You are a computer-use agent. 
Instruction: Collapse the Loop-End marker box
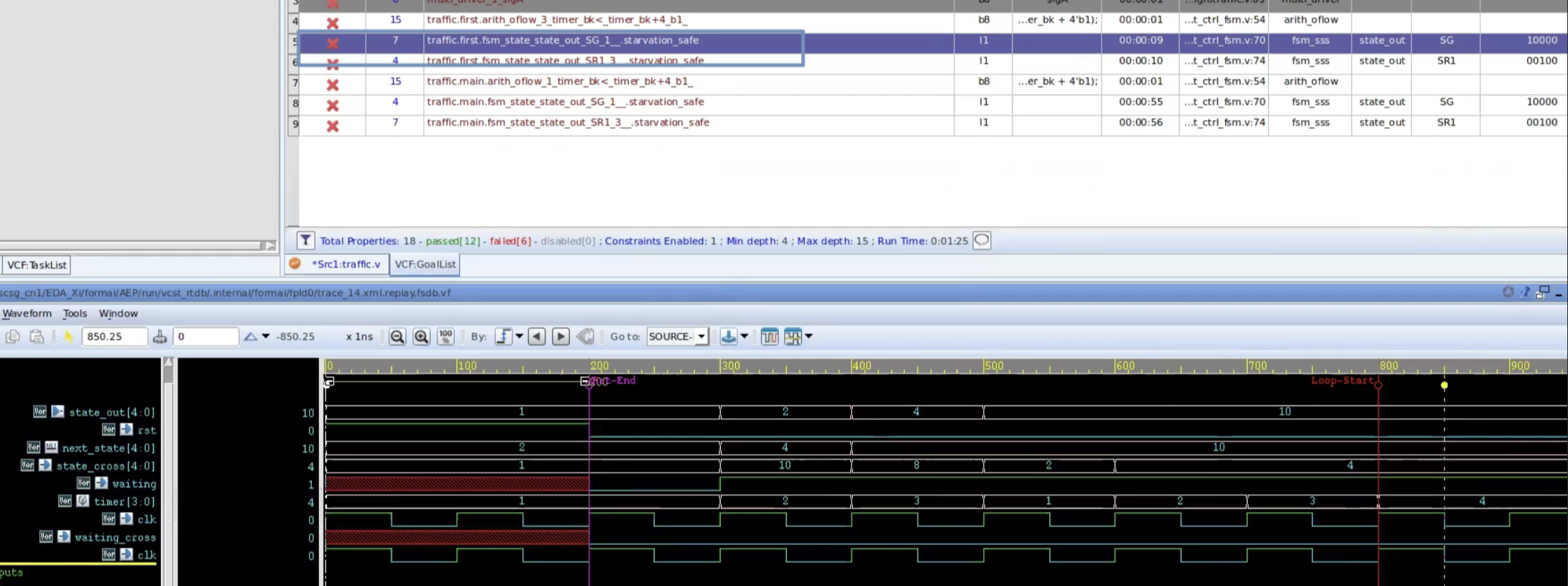(x=584, y=381)
